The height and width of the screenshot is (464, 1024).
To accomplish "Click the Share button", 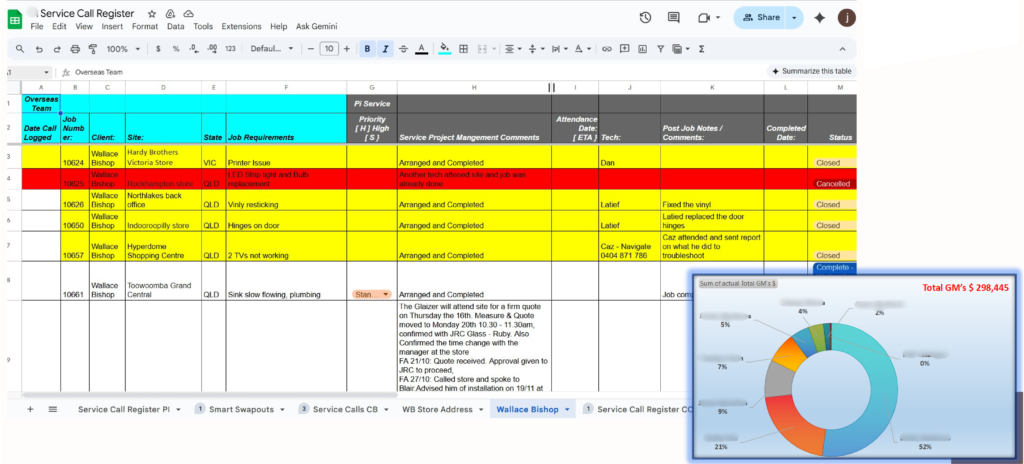I will (760, 17).
